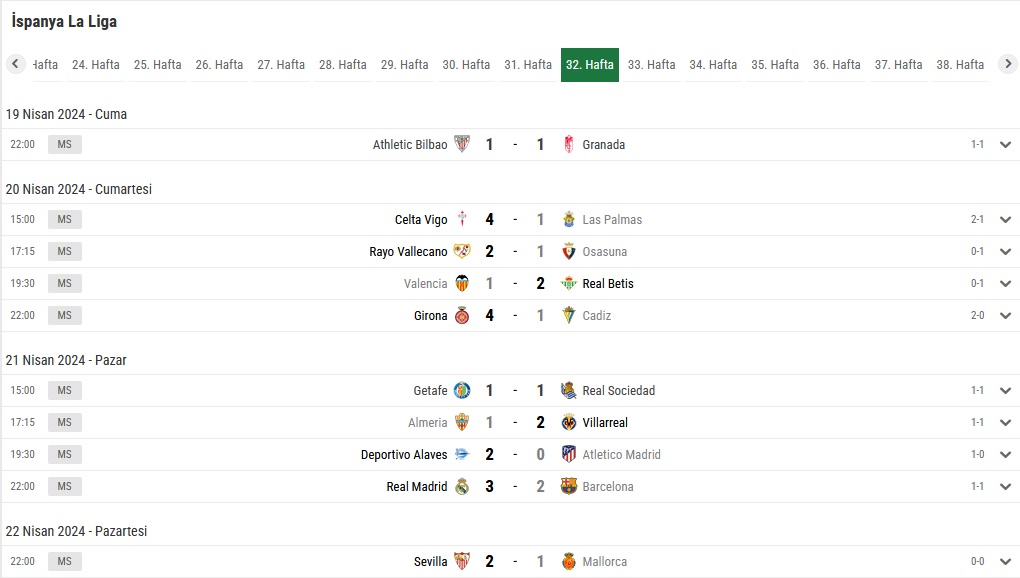Screen dimensions: 1020x578
Task: Select the 27. Hafta tab
Action: pos(281,64)
